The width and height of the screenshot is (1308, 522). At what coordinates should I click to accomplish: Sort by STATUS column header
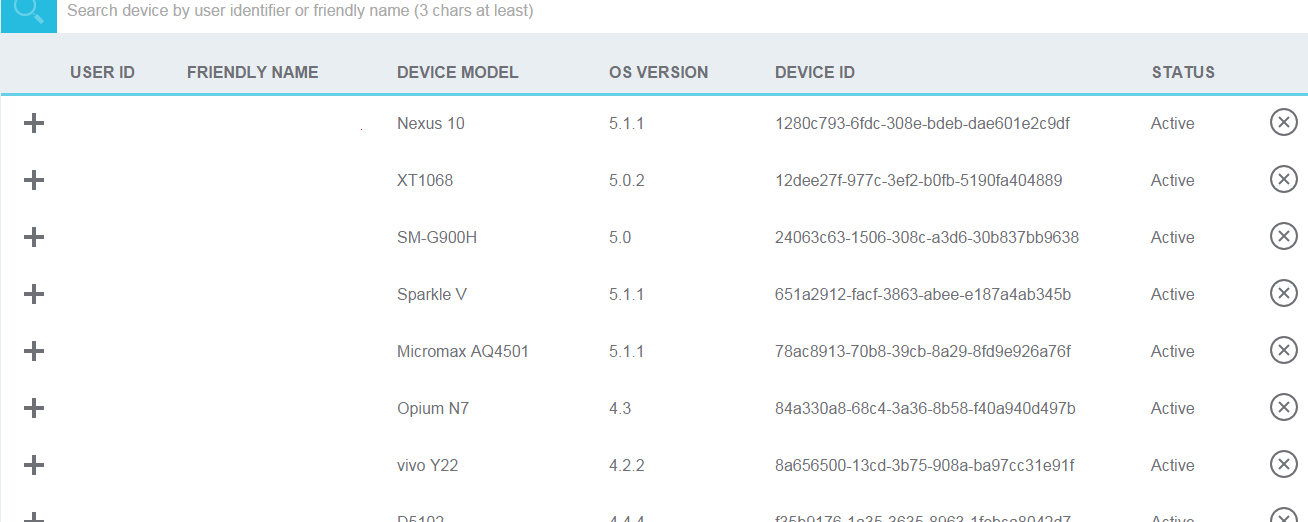(1183, 72)
